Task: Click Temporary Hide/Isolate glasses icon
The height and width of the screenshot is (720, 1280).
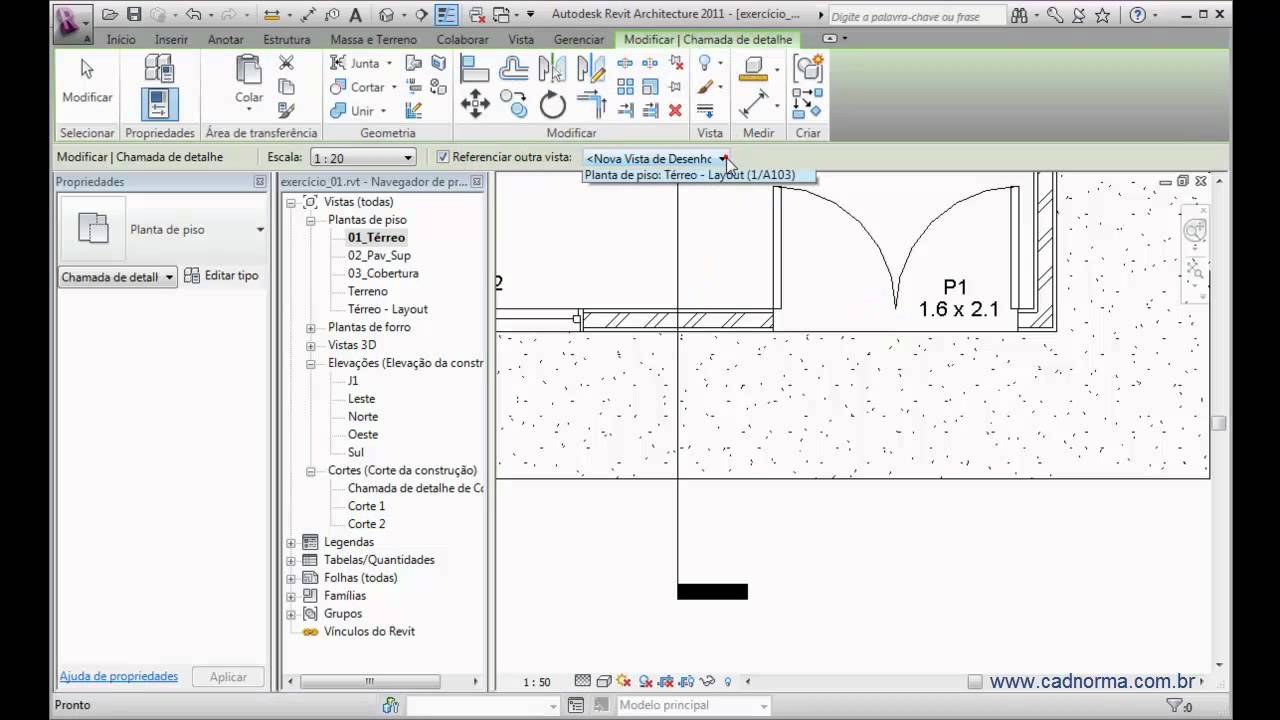Action: (707, 682)
